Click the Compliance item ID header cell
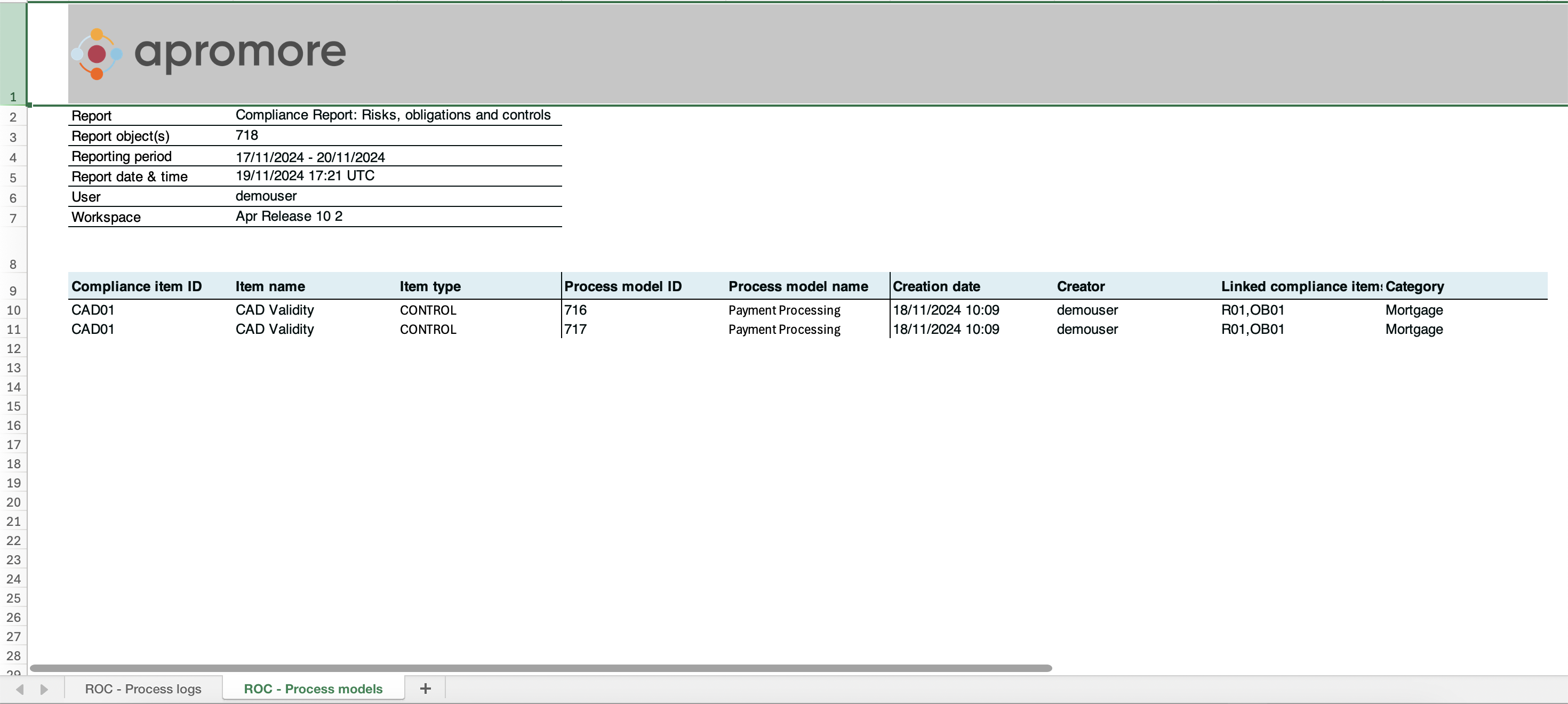1568x704 pixels. [137, 286]
